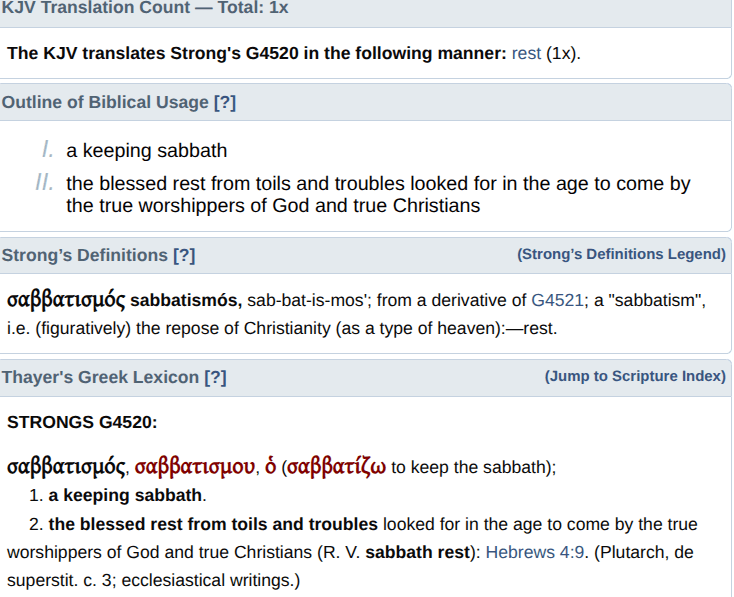Collapse the Thayer's Greek Lexicon section header

[100, 377]
